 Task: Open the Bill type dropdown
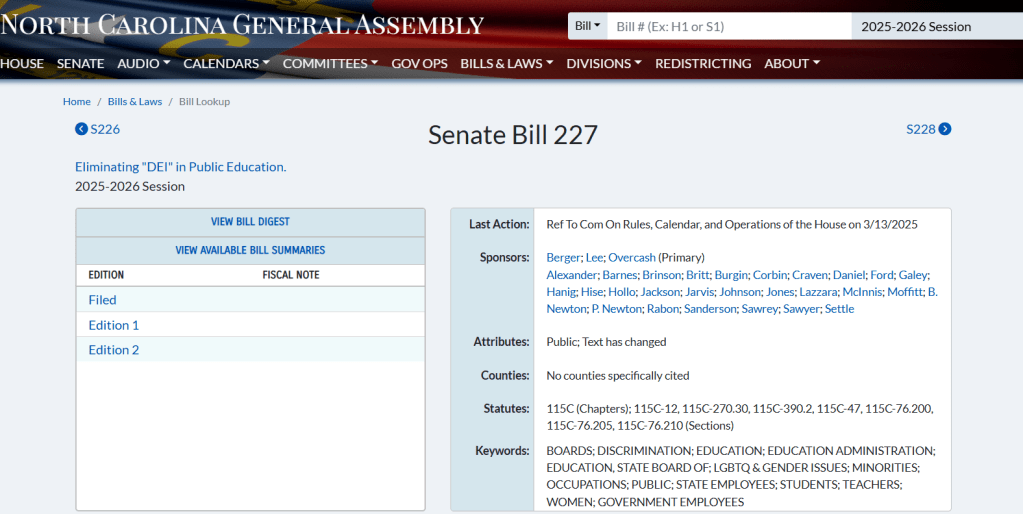click(x=587, y=26)
